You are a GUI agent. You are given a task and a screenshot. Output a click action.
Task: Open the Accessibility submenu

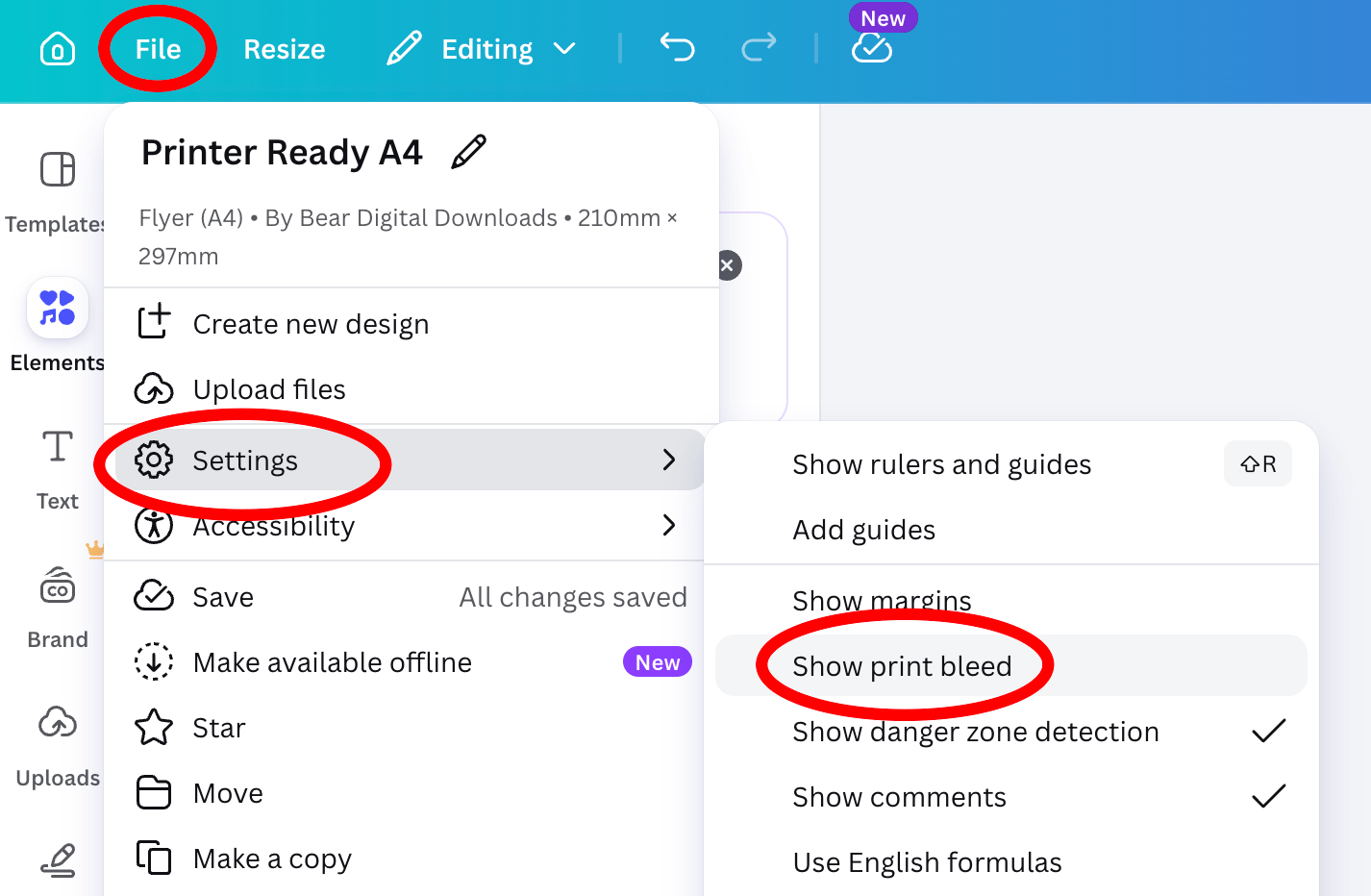coord(411,525)
